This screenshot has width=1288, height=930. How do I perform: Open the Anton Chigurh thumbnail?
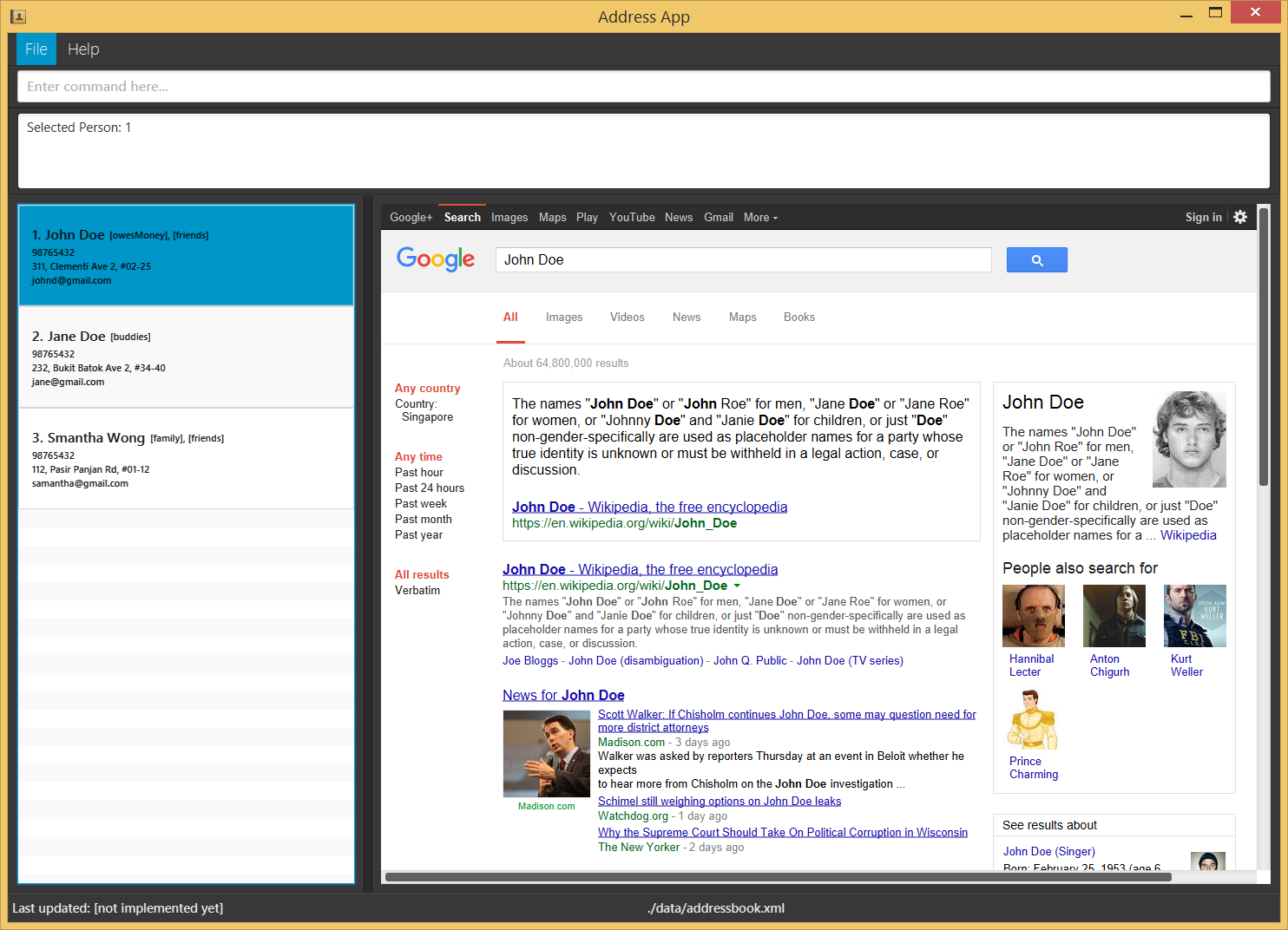pyautogui.click(x=1114, y=616)
